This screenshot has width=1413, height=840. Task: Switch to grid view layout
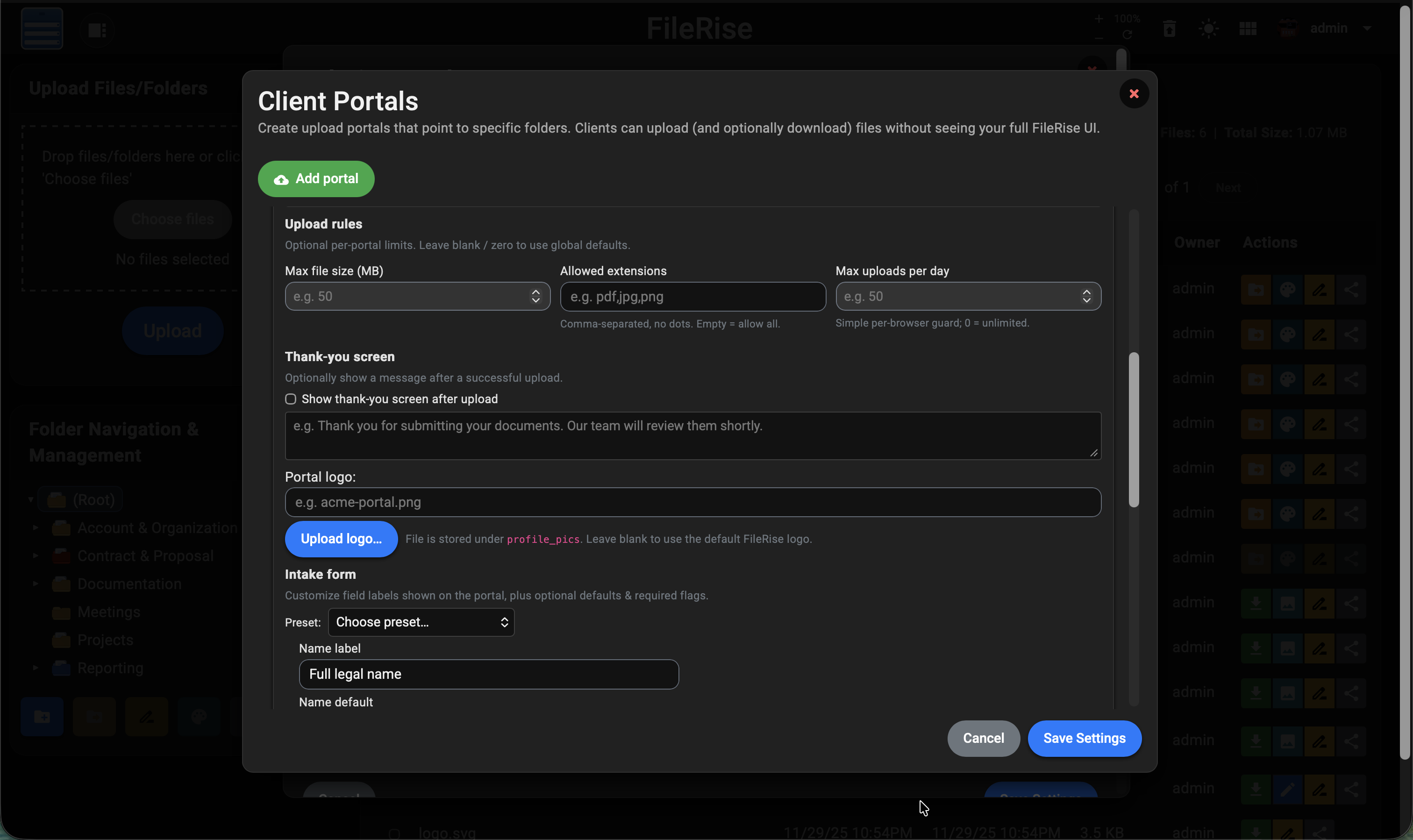point(1248,28)
